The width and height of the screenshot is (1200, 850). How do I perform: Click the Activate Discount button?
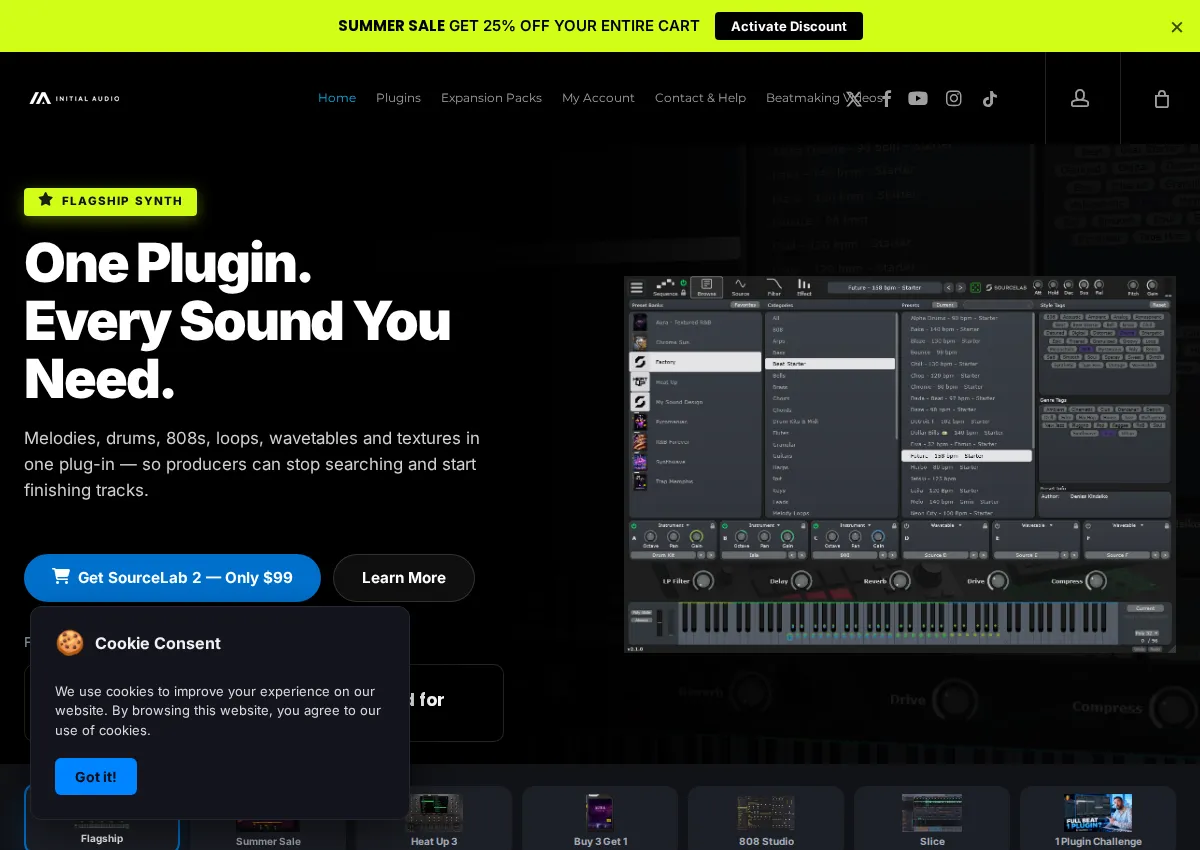coord(789,26)
